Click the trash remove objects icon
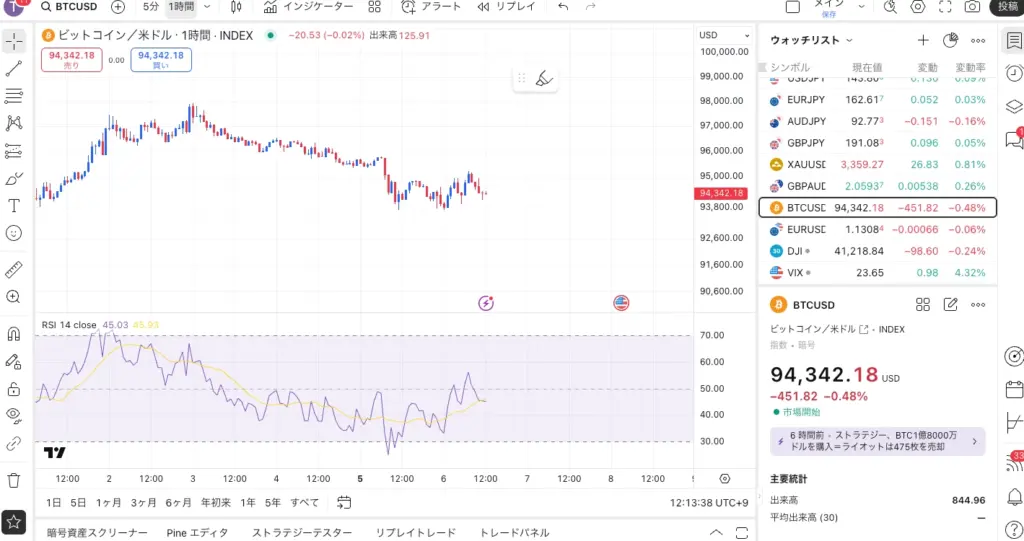 pos(14,481)
